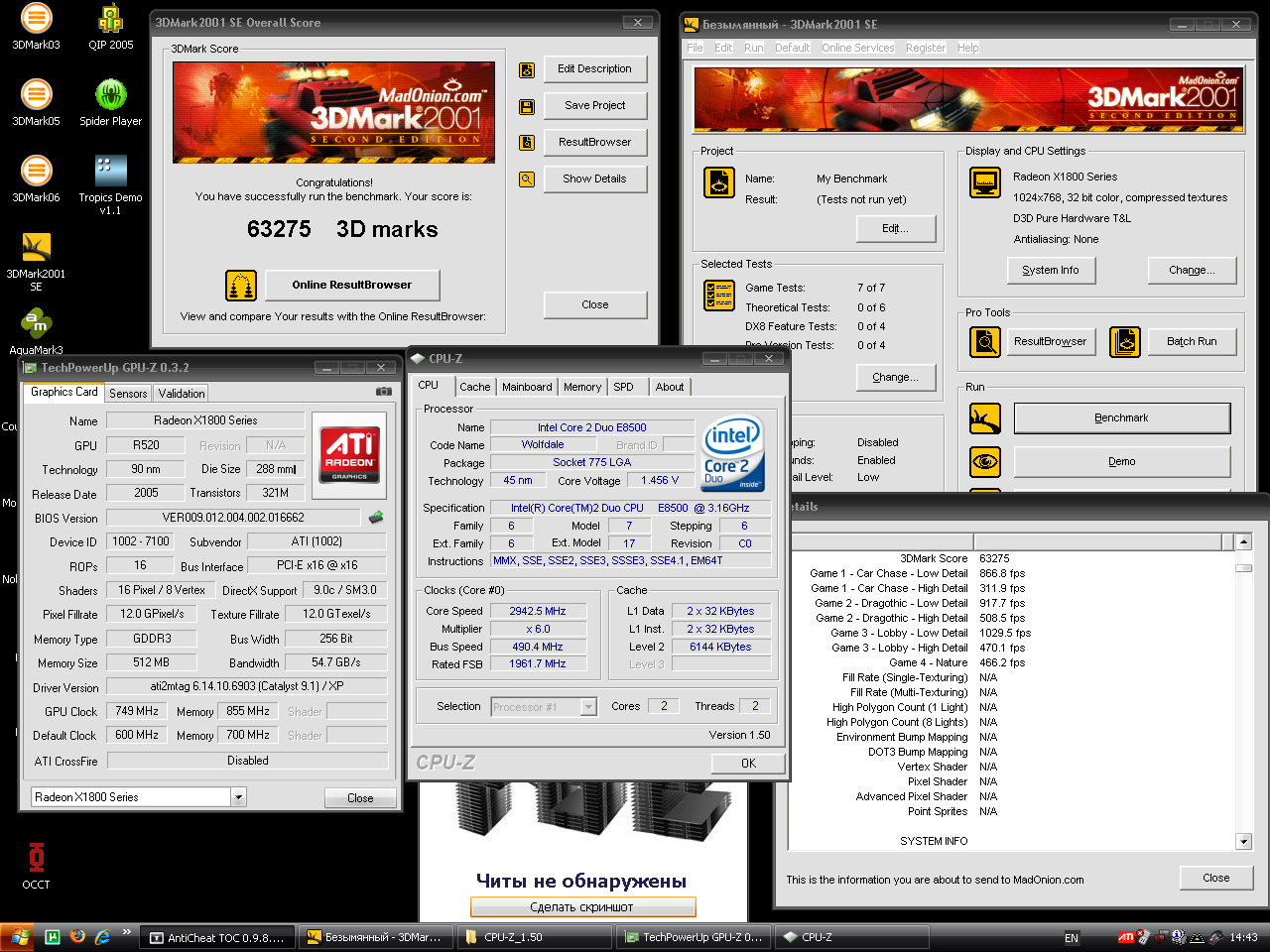
Task: Open QIP 2005 desktop icon
Action: [110, 27]
